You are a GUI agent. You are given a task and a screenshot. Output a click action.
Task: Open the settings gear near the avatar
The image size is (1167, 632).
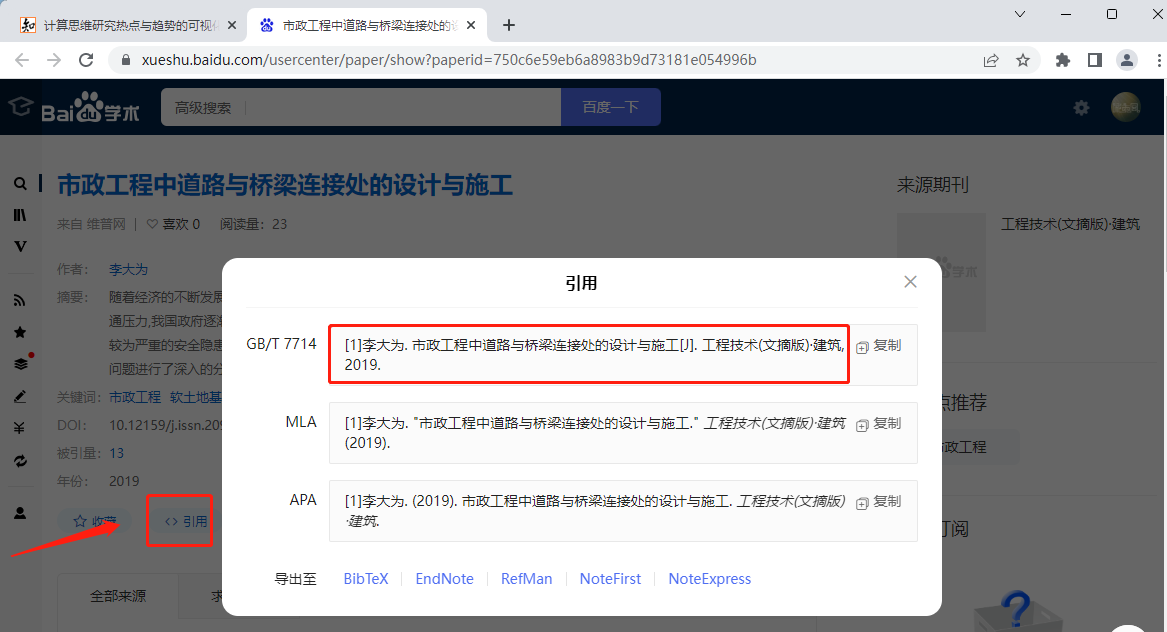(1081, 108)
